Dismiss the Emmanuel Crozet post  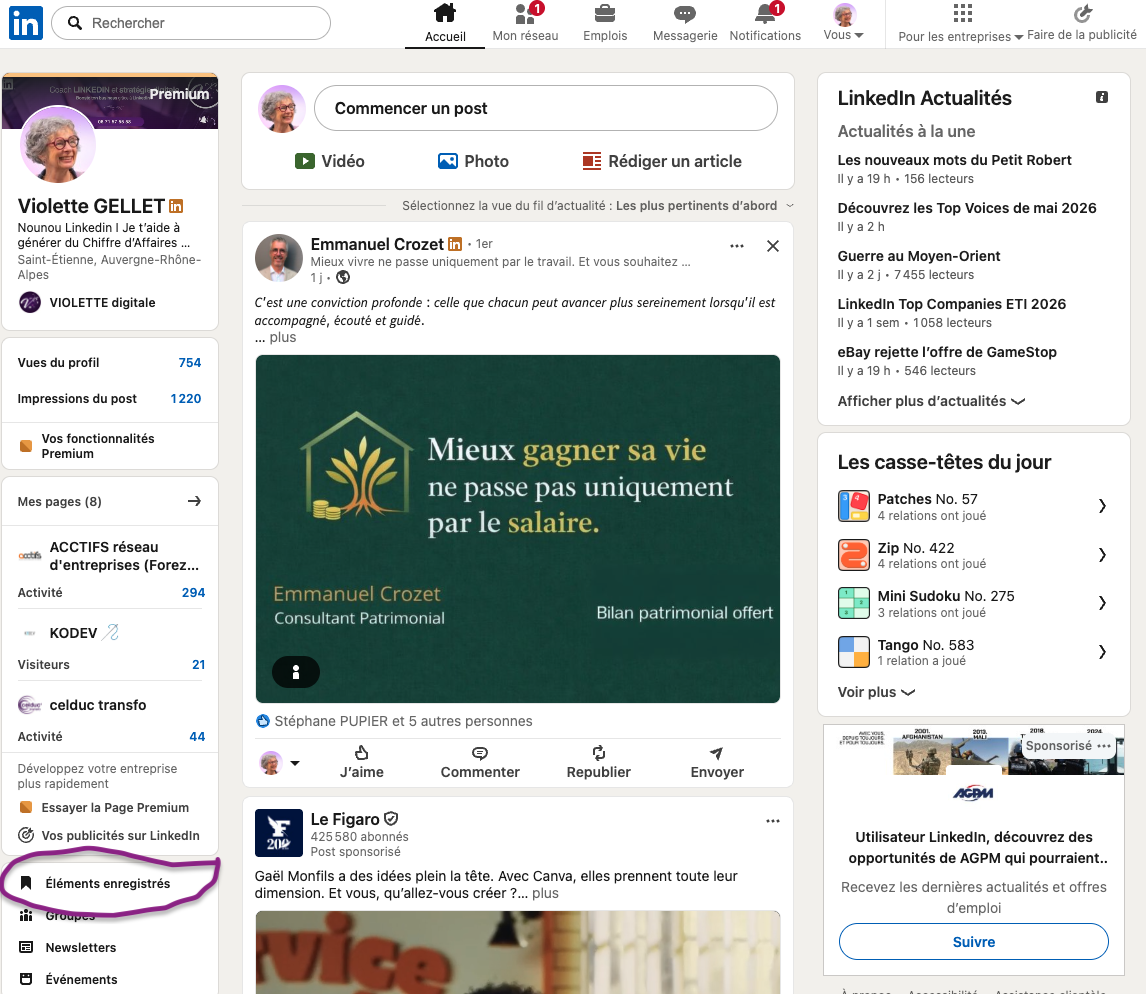[773, 246]
